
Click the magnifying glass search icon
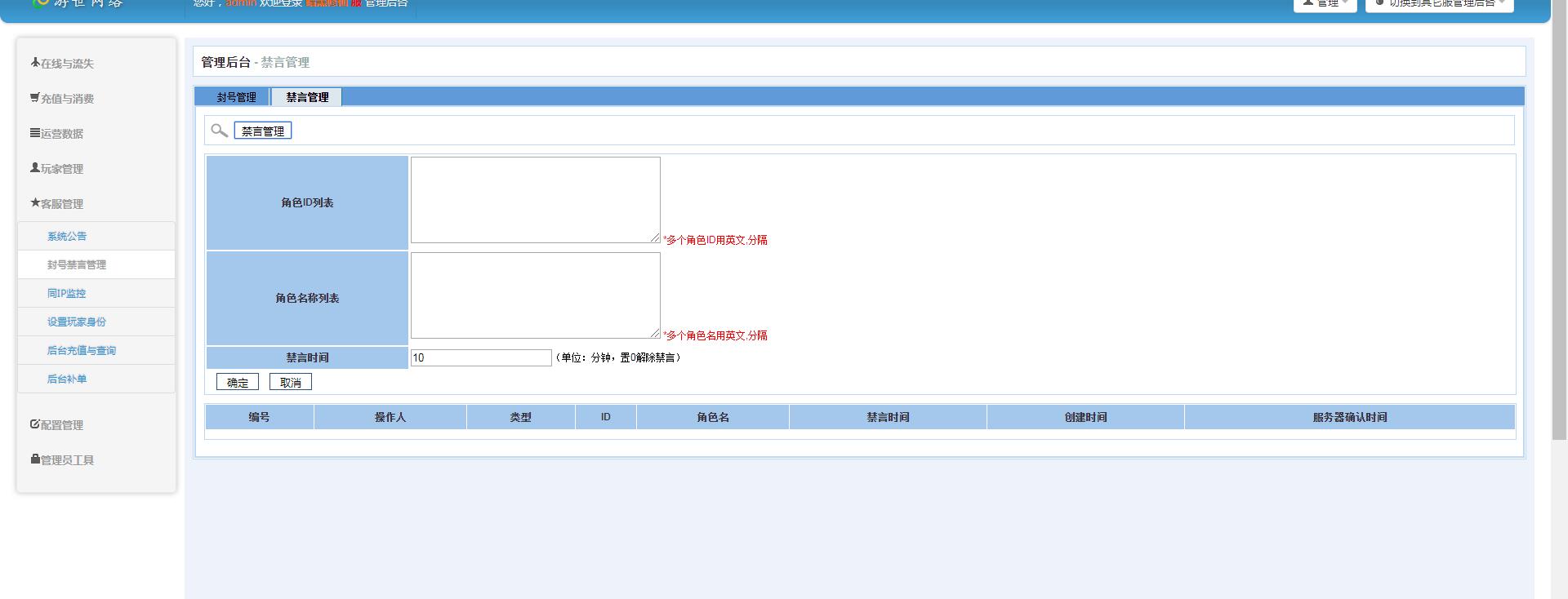click(219, 131)
